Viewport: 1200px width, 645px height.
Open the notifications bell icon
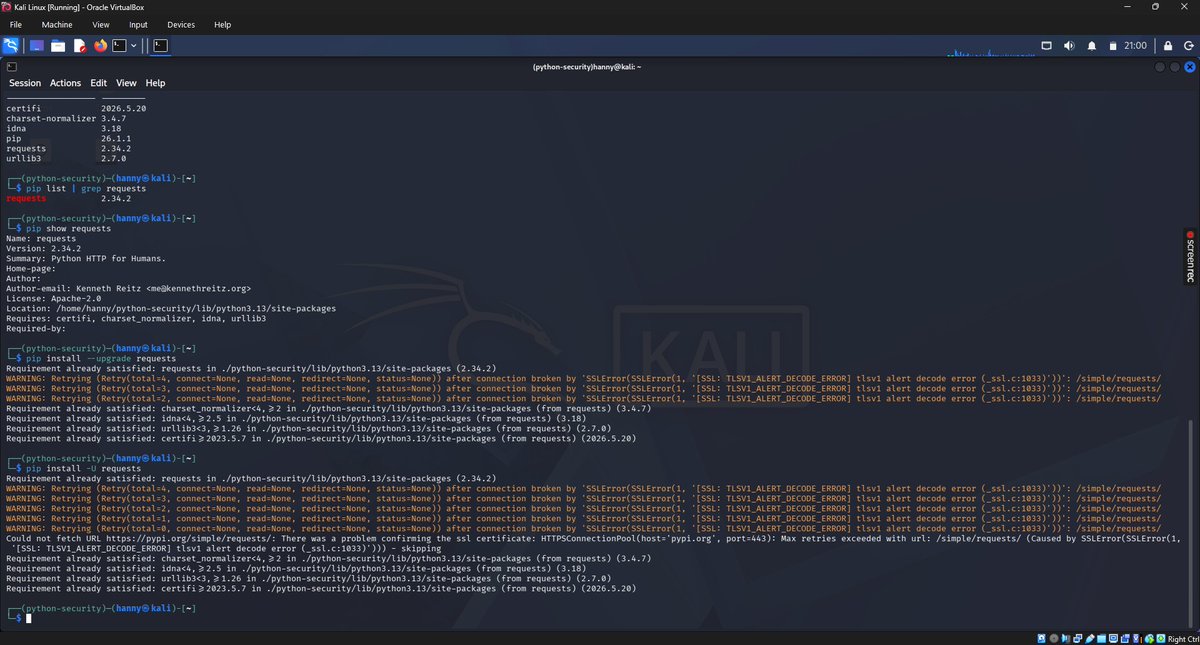pos(1092,45)
